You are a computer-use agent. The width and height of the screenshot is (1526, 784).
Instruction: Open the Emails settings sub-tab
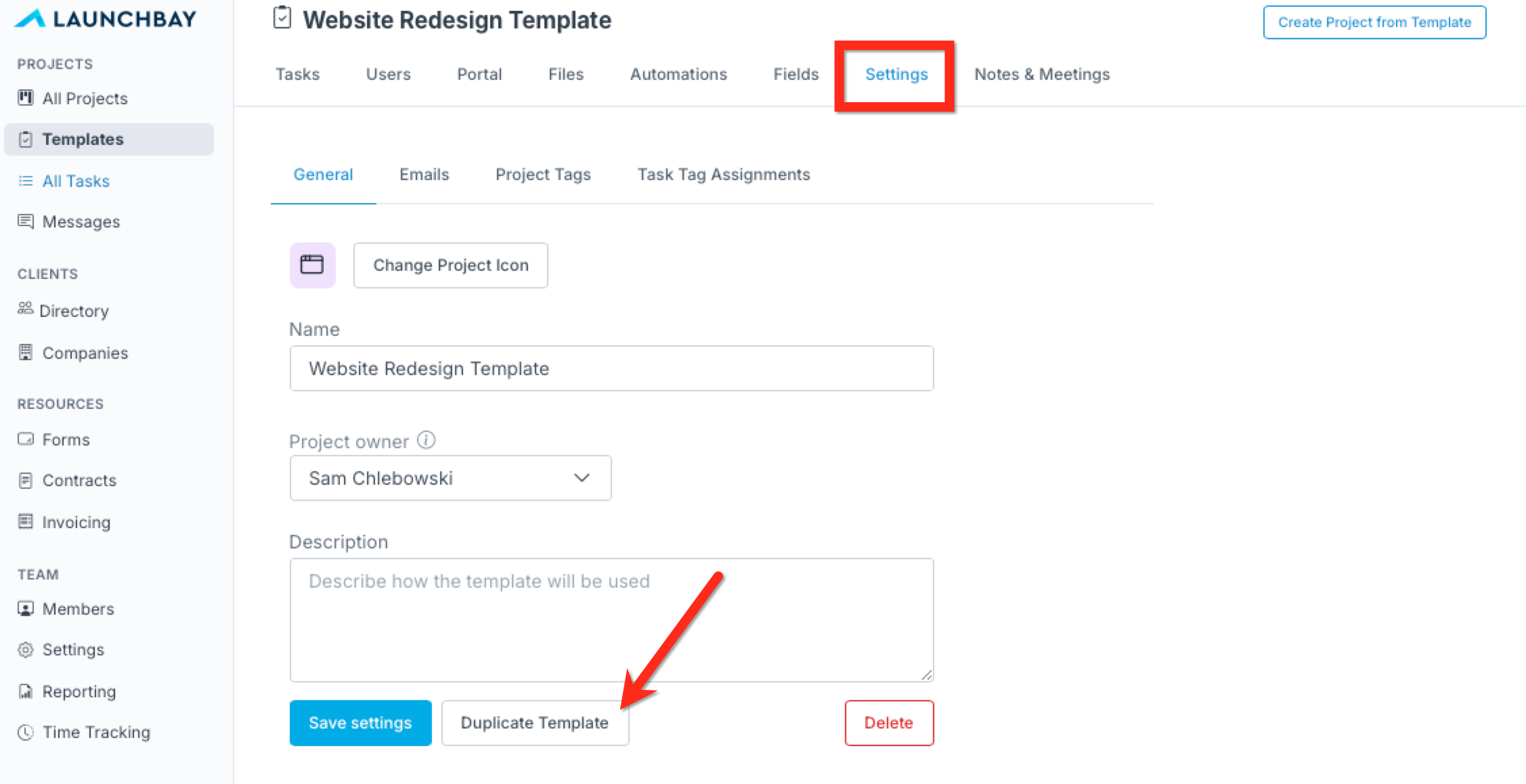pyautogui.click(x=424, y=175)
